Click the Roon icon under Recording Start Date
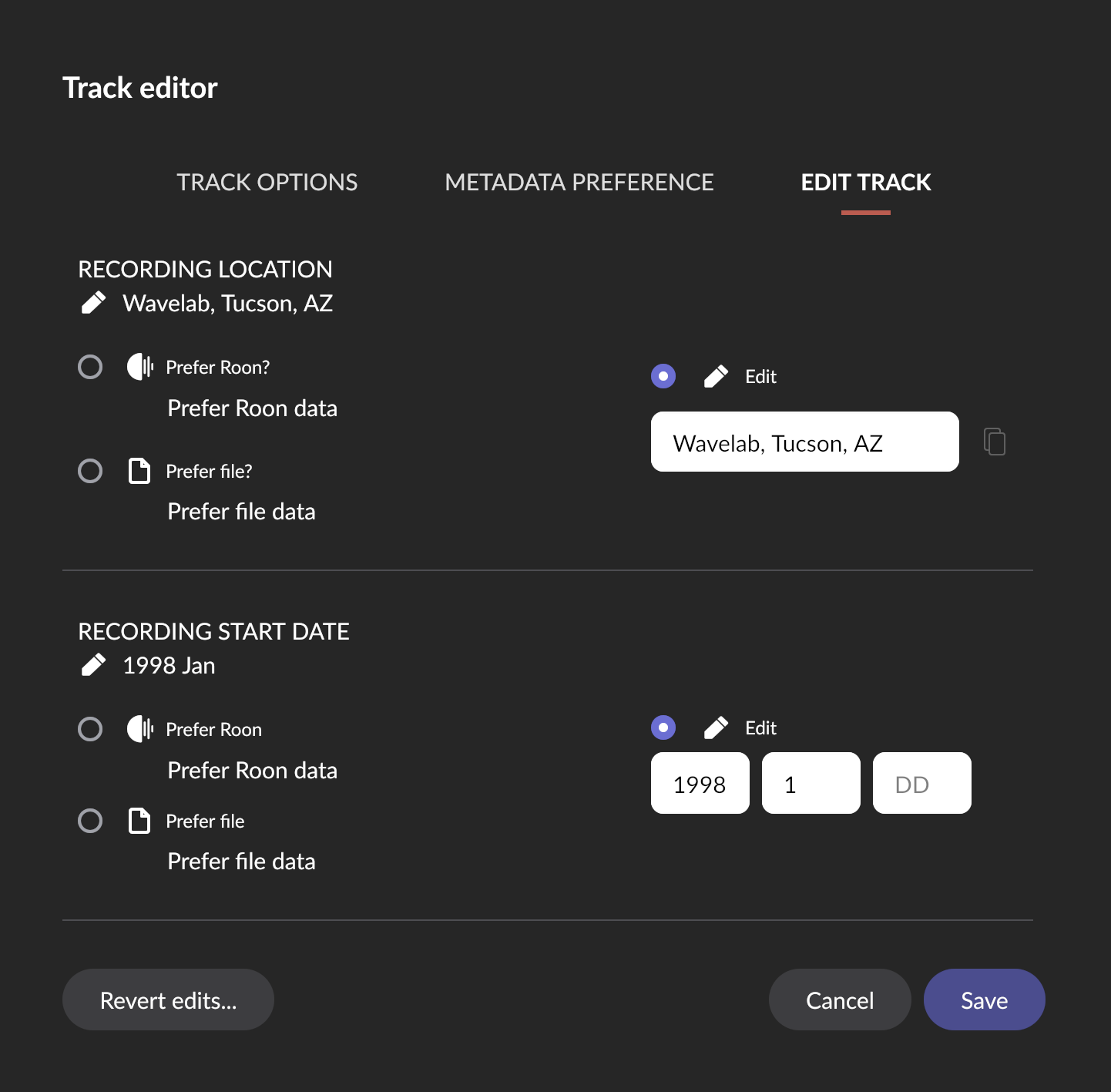 pos(140,729)
